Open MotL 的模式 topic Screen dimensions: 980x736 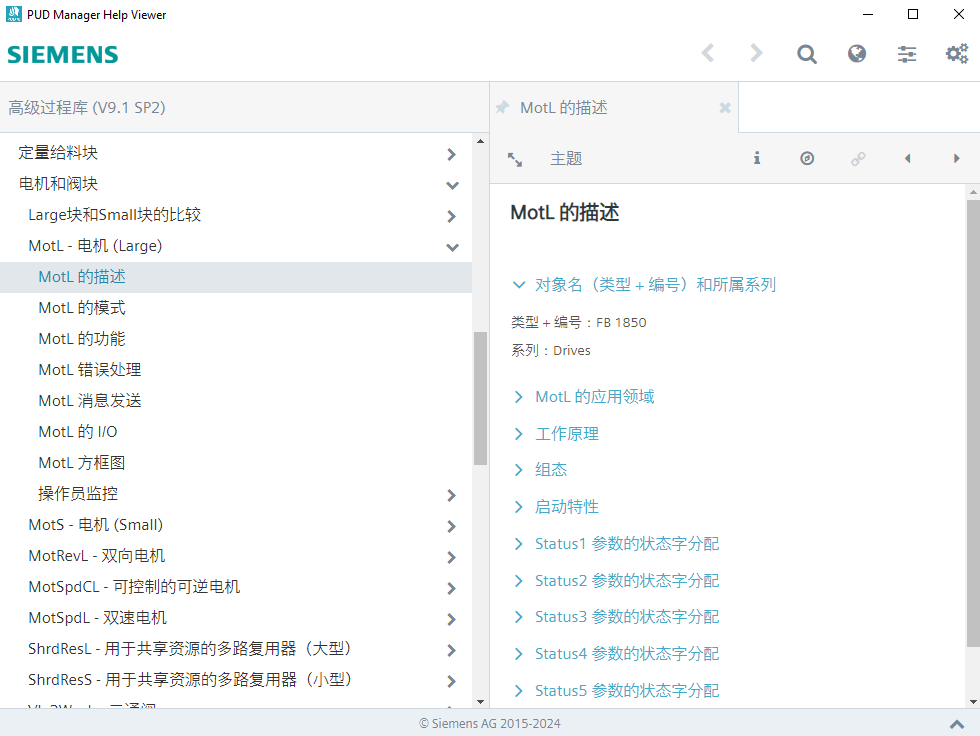coord(82,308)
